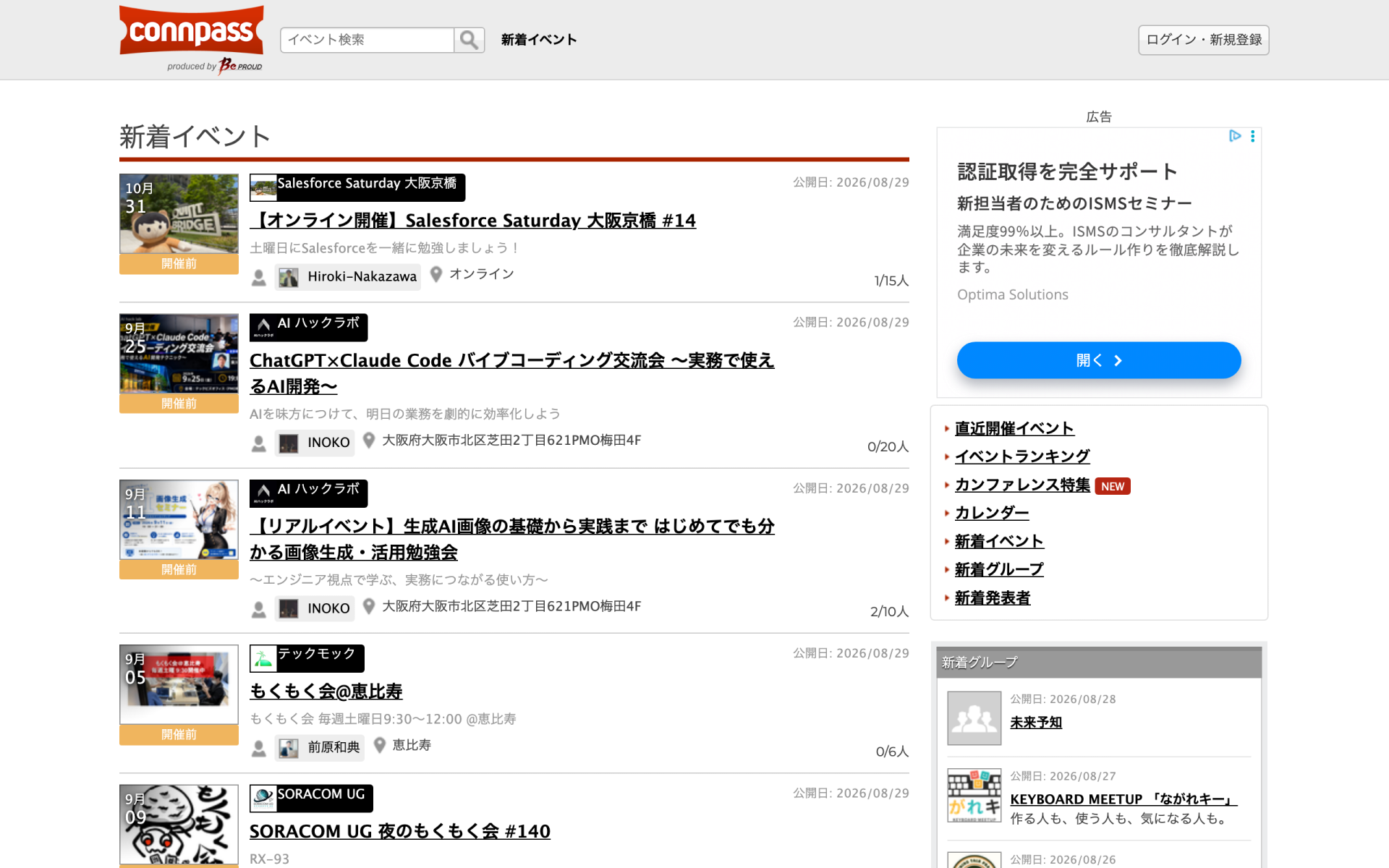Image resolution: width=1389 pixels, height=868 pixels.
Task: Open 新着イベント sidebar link
Action: pyautogui.click(x=999, y=541)
